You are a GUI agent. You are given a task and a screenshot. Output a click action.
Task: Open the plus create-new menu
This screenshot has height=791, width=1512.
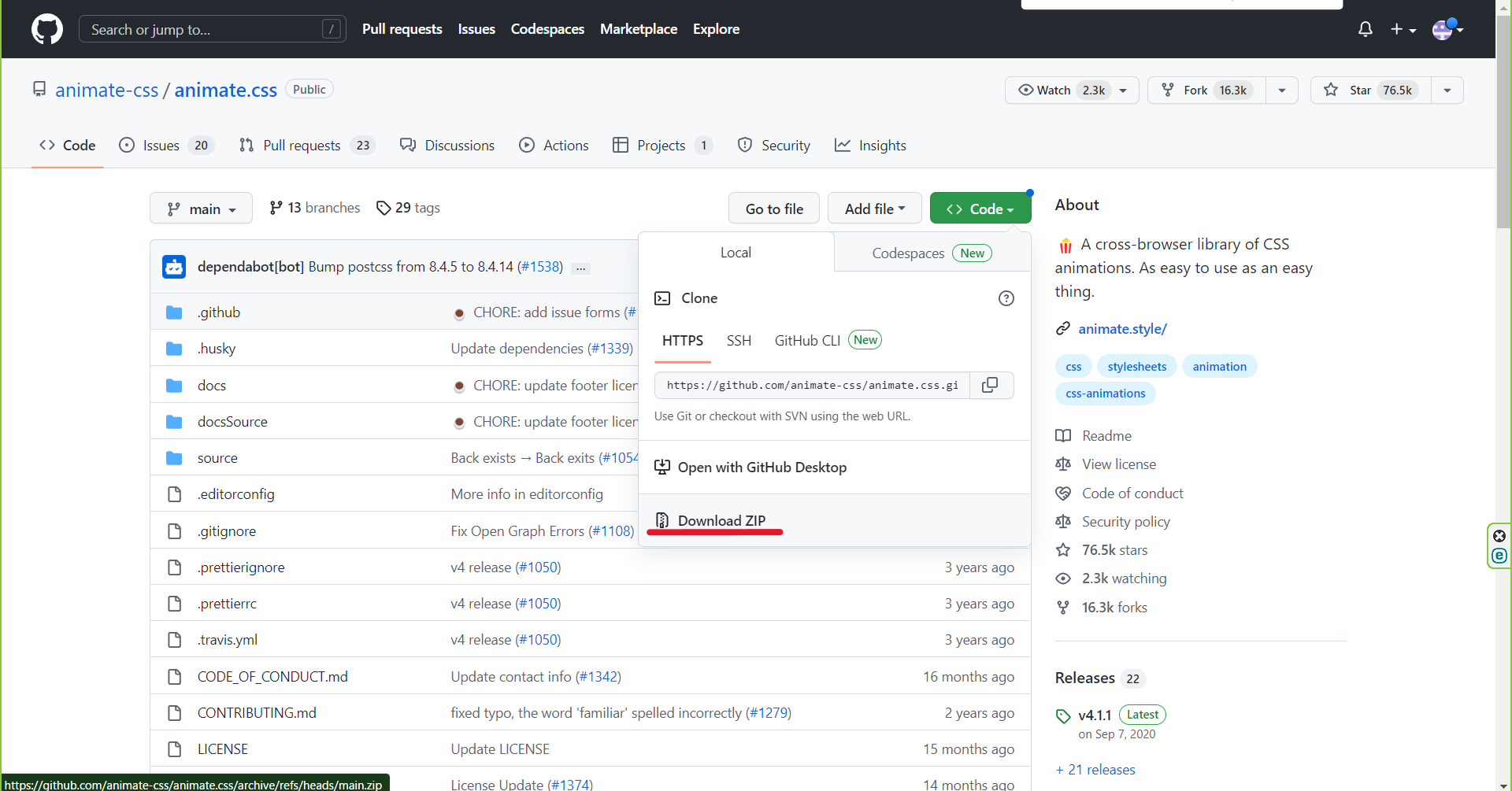click(x=1403, y=29)
